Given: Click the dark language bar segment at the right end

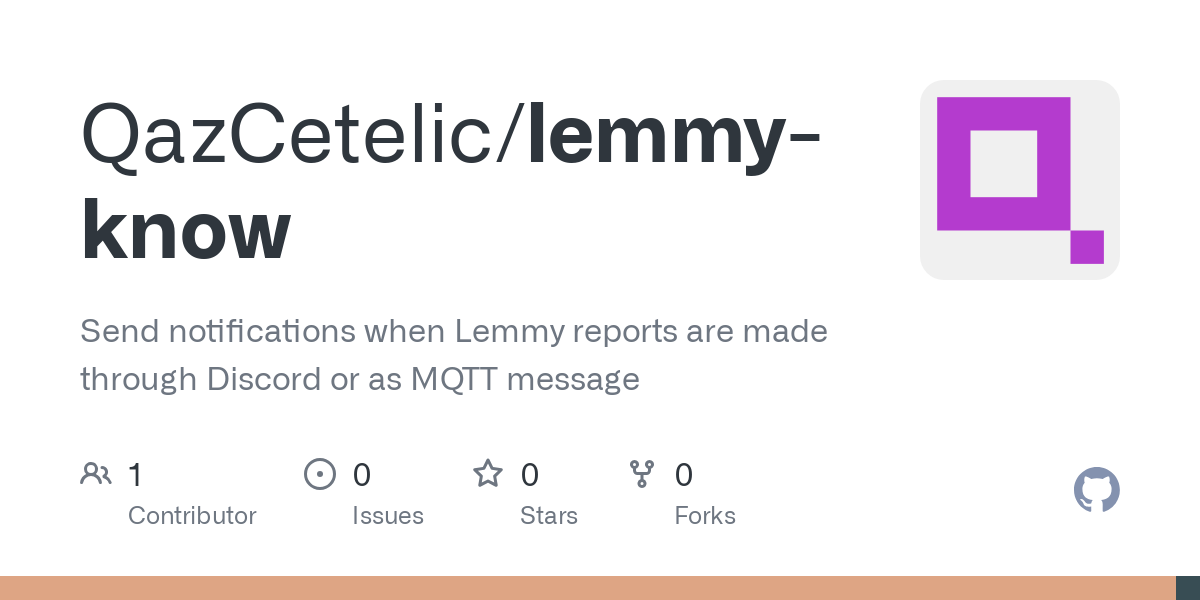Looking at the screenshot, I should coord(1187,588).
